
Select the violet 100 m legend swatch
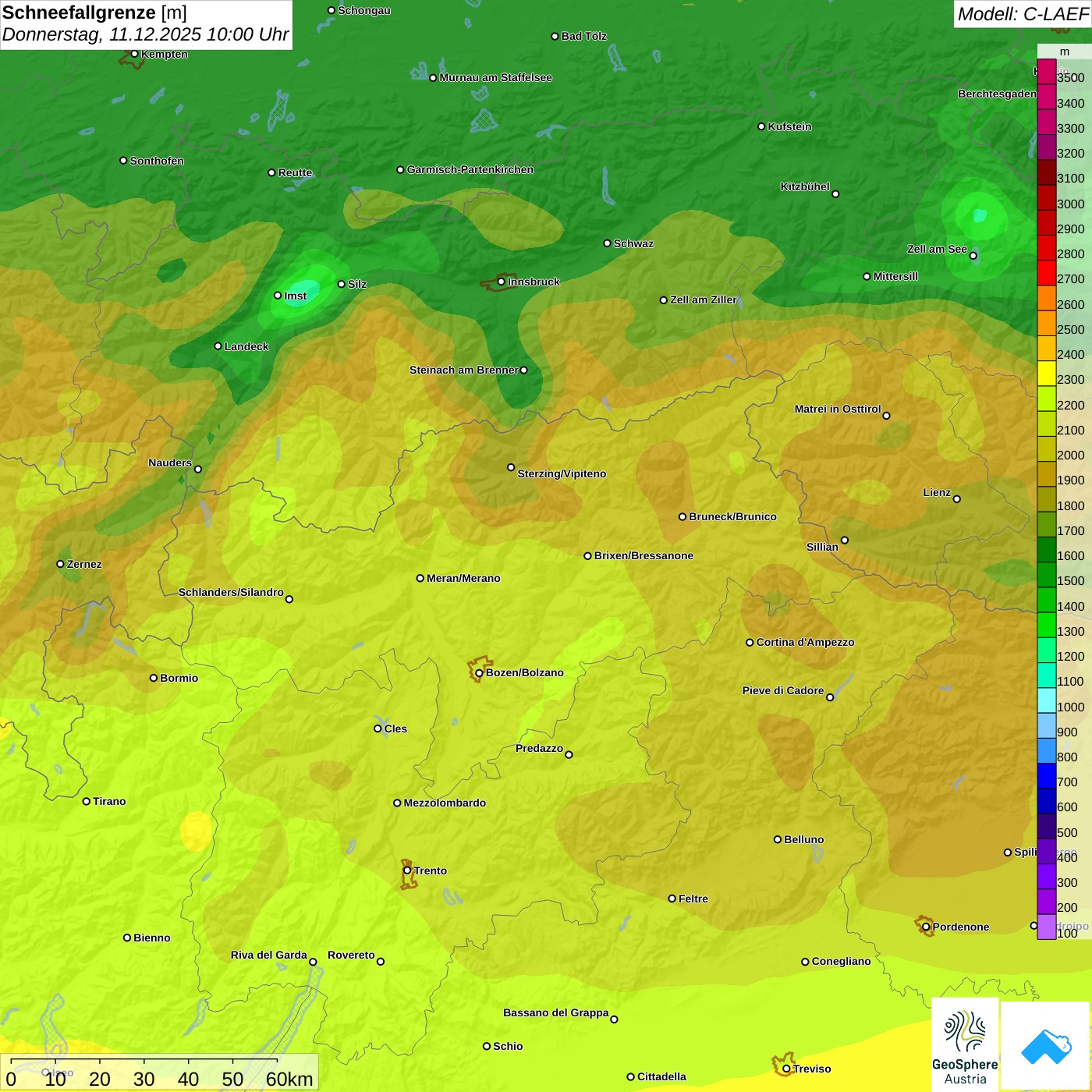pyautogui.click(x=1047, y=927)
